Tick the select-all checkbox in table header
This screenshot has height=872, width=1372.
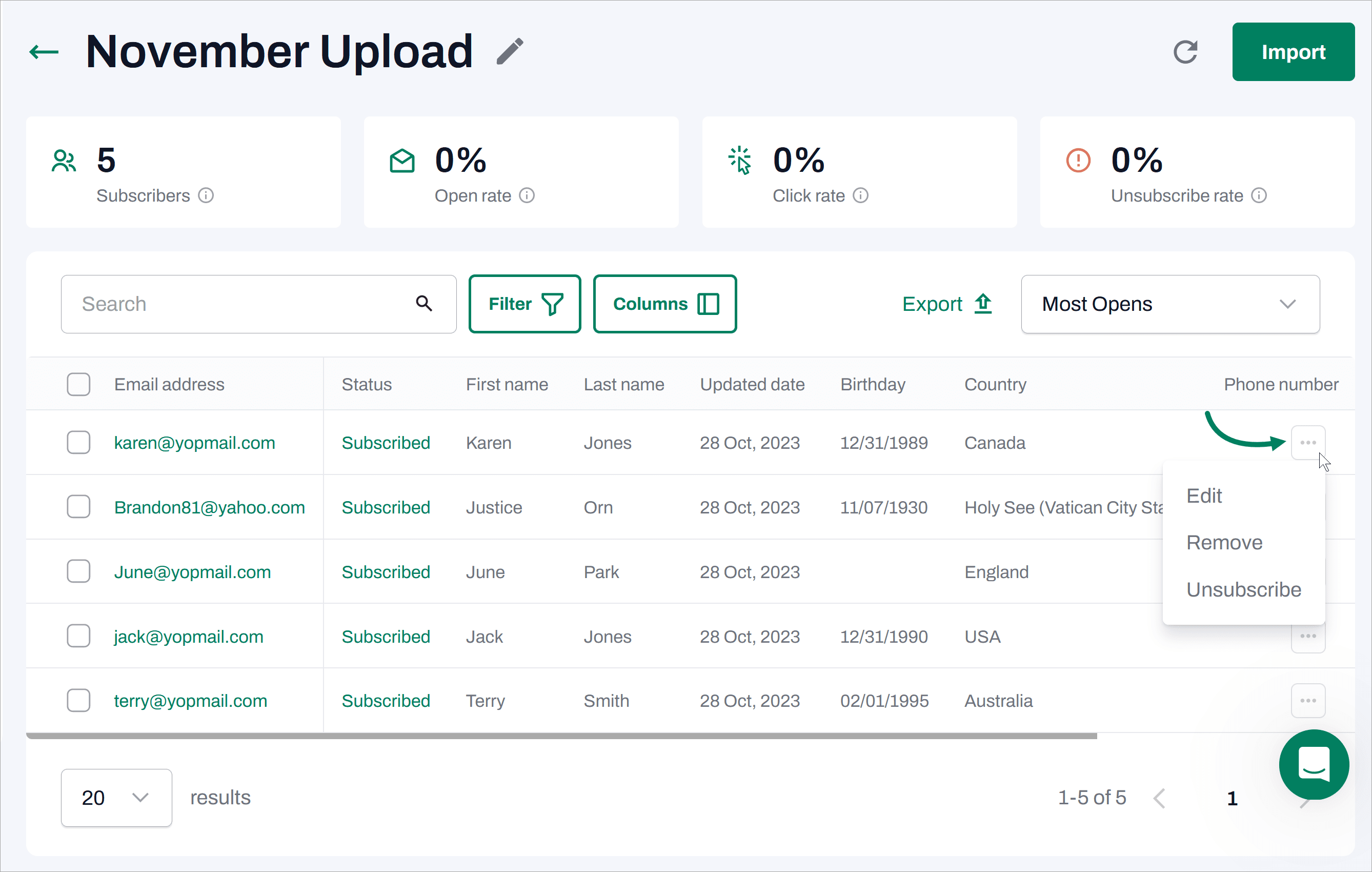coord(78,384)
